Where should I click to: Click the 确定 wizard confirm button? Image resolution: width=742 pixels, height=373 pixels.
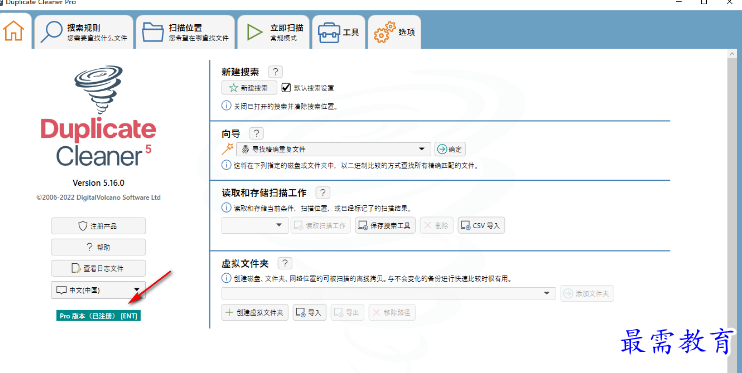coord(450,149)
